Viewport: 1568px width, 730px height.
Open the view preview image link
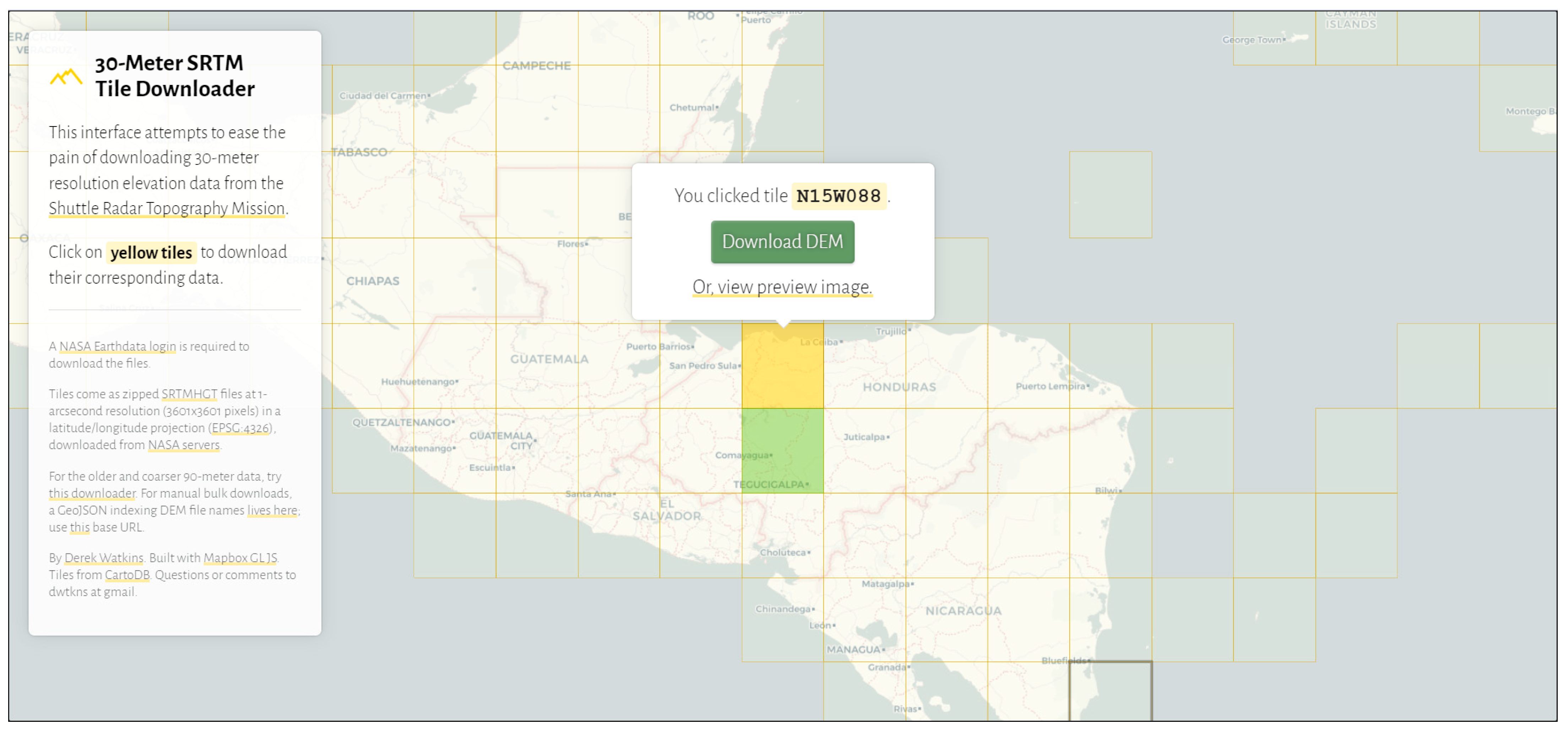coord(782,287)
